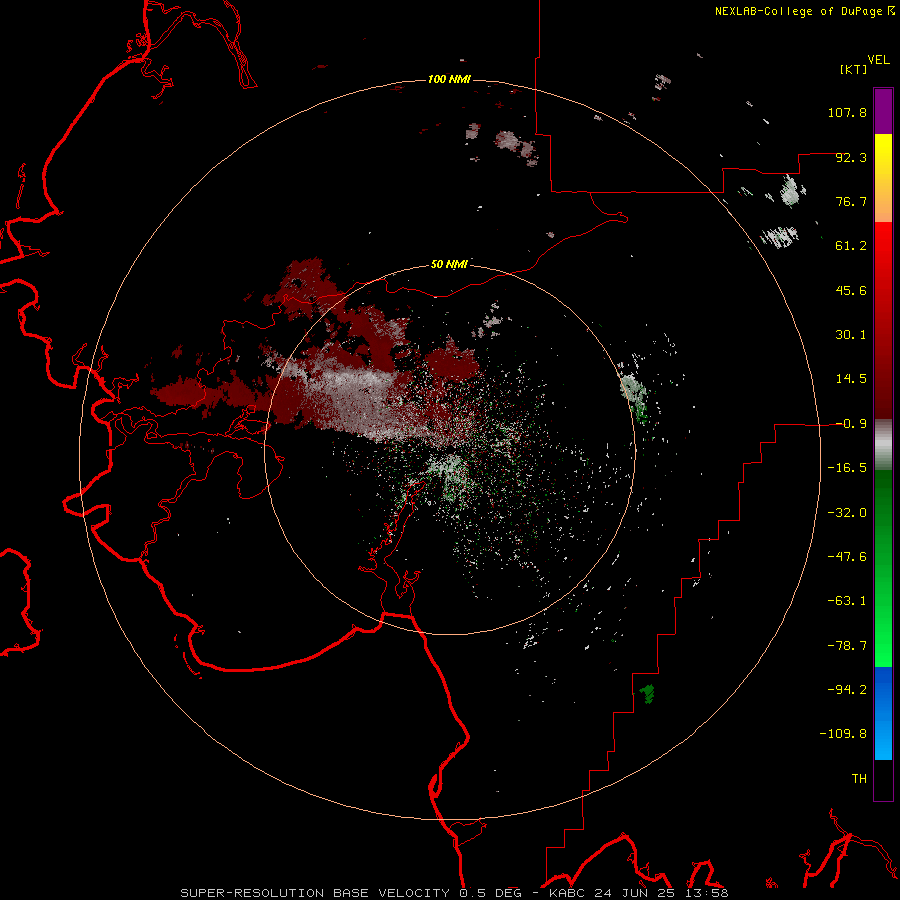Select the 92.3 legend value
Image resolution: width=900 pixels, height=900 pixels.
pos(851,157)
